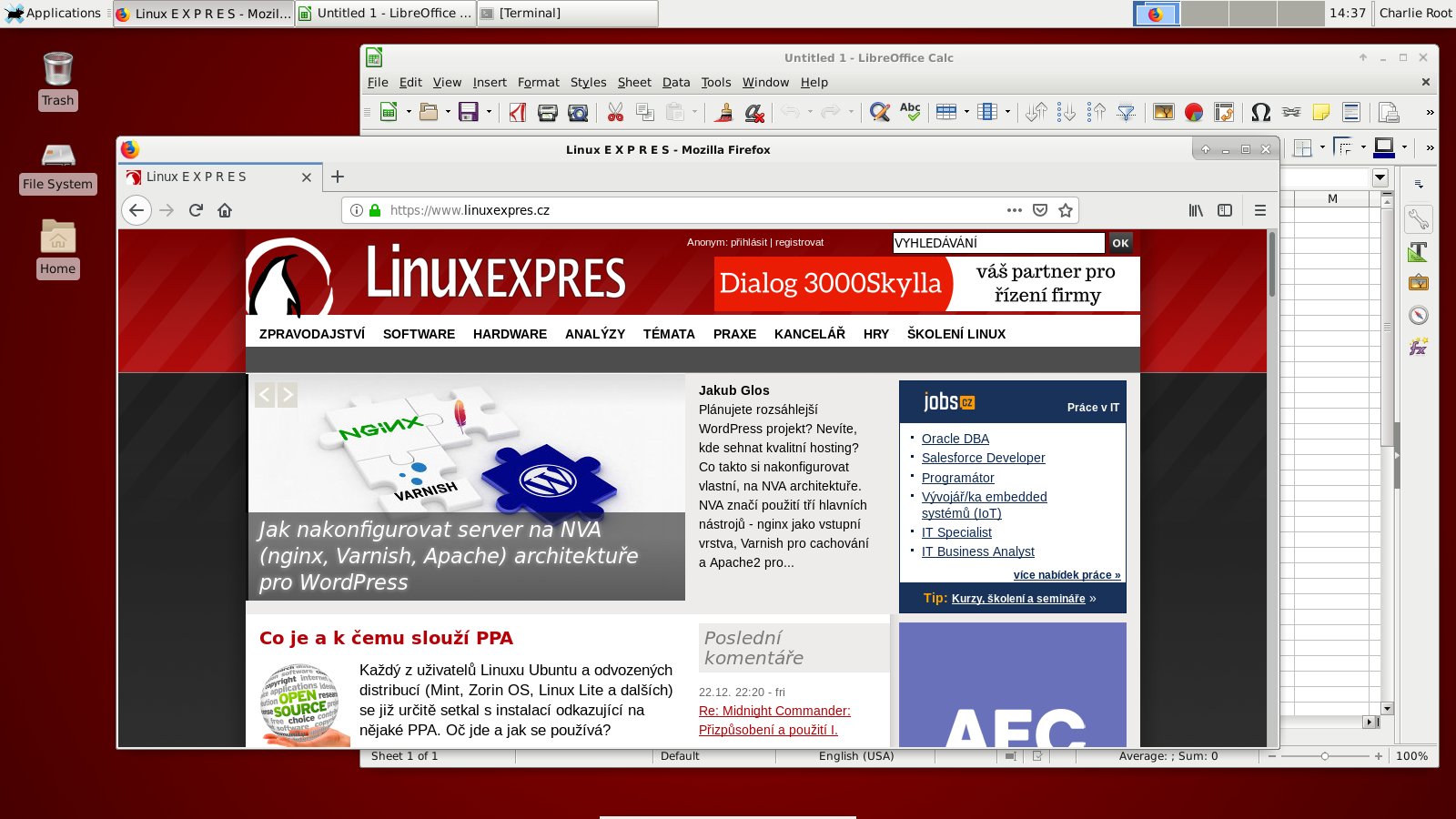Viewport: 1456px width, 819px height.
Task: Open the Navigator compass in the Calc sidebar
Action: [x=1419, y=315]
